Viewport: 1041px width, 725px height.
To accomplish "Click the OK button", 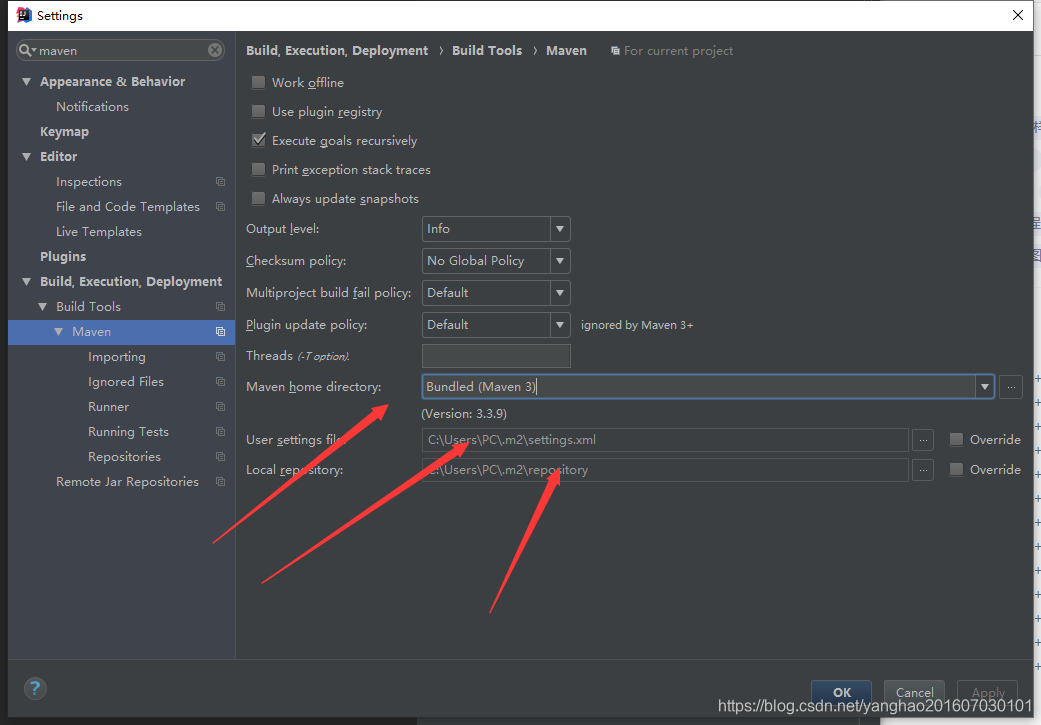I will click(x=841, y=692).
